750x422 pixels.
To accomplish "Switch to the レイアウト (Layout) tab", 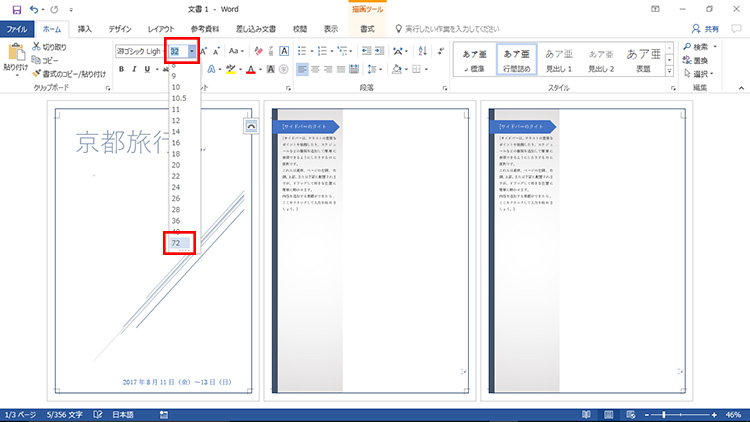I will click(x=159, y=30).
